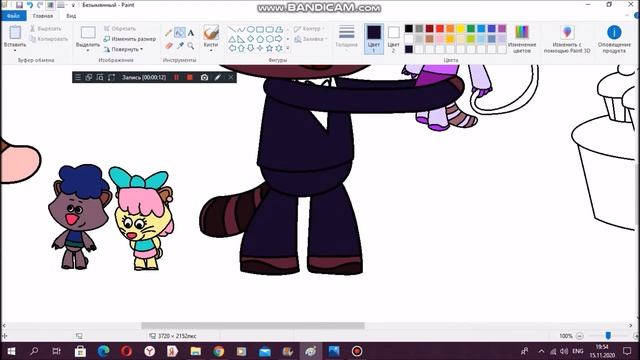Open the line Size (Толщина) dropdown

pyautogui.click(x=347, y=38)
